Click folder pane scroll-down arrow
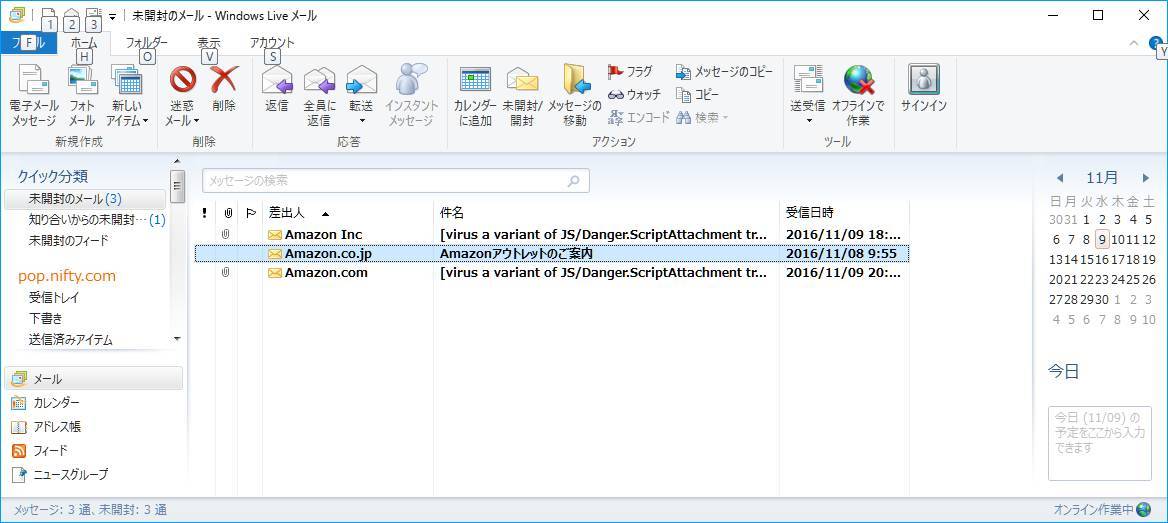 coord(177,339)
